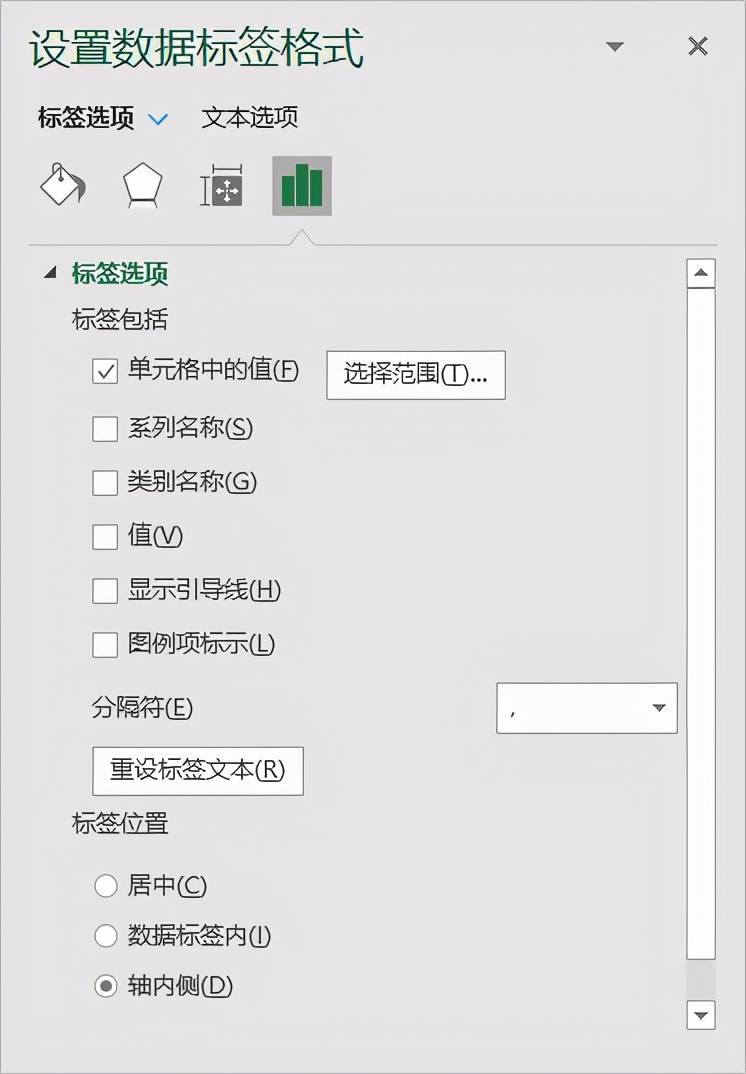
Task: Open the Fill & Line paint bucket tab
Action: tap(62, 185)
